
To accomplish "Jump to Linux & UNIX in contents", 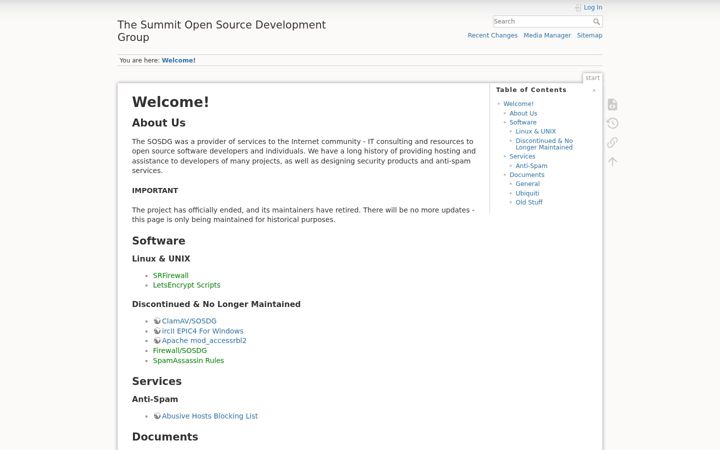I will coord(535,131).
